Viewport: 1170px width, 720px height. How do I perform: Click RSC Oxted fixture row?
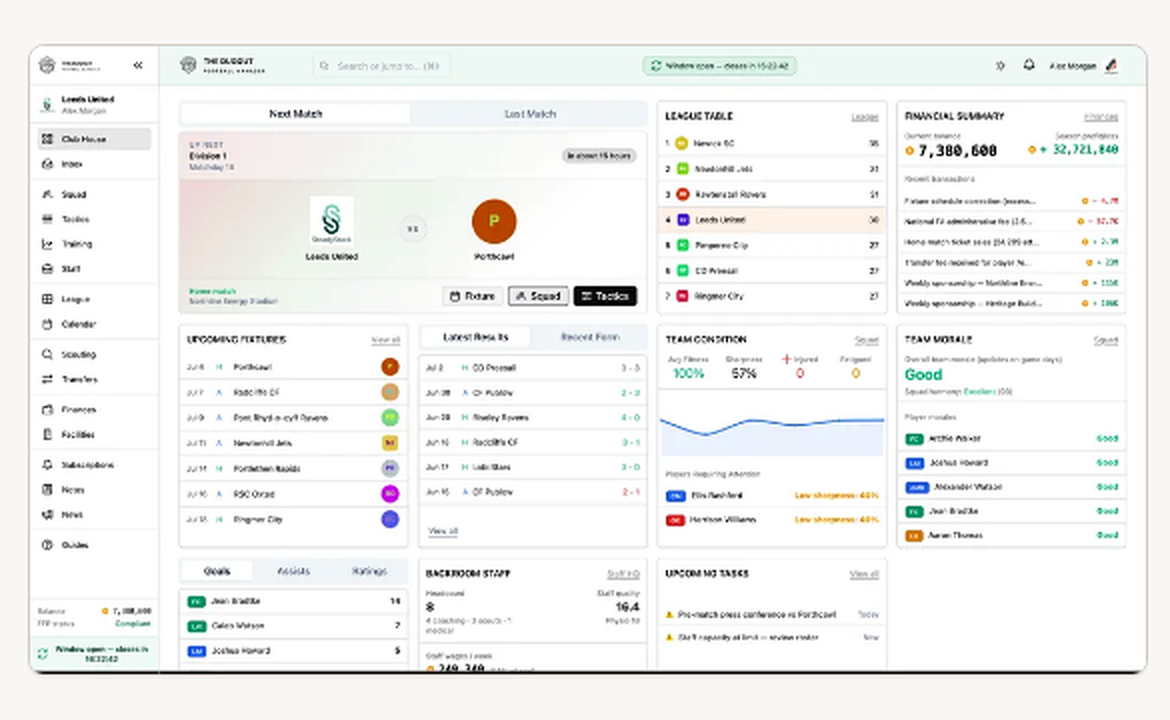[292, 494]
